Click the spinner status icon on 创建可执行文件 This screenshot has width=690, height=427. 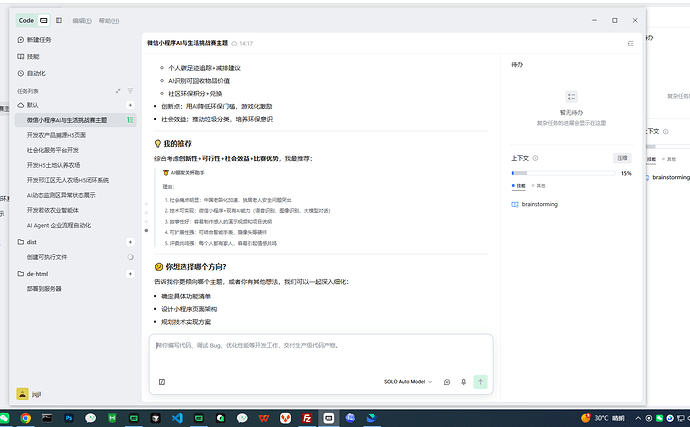click(130, 257)
